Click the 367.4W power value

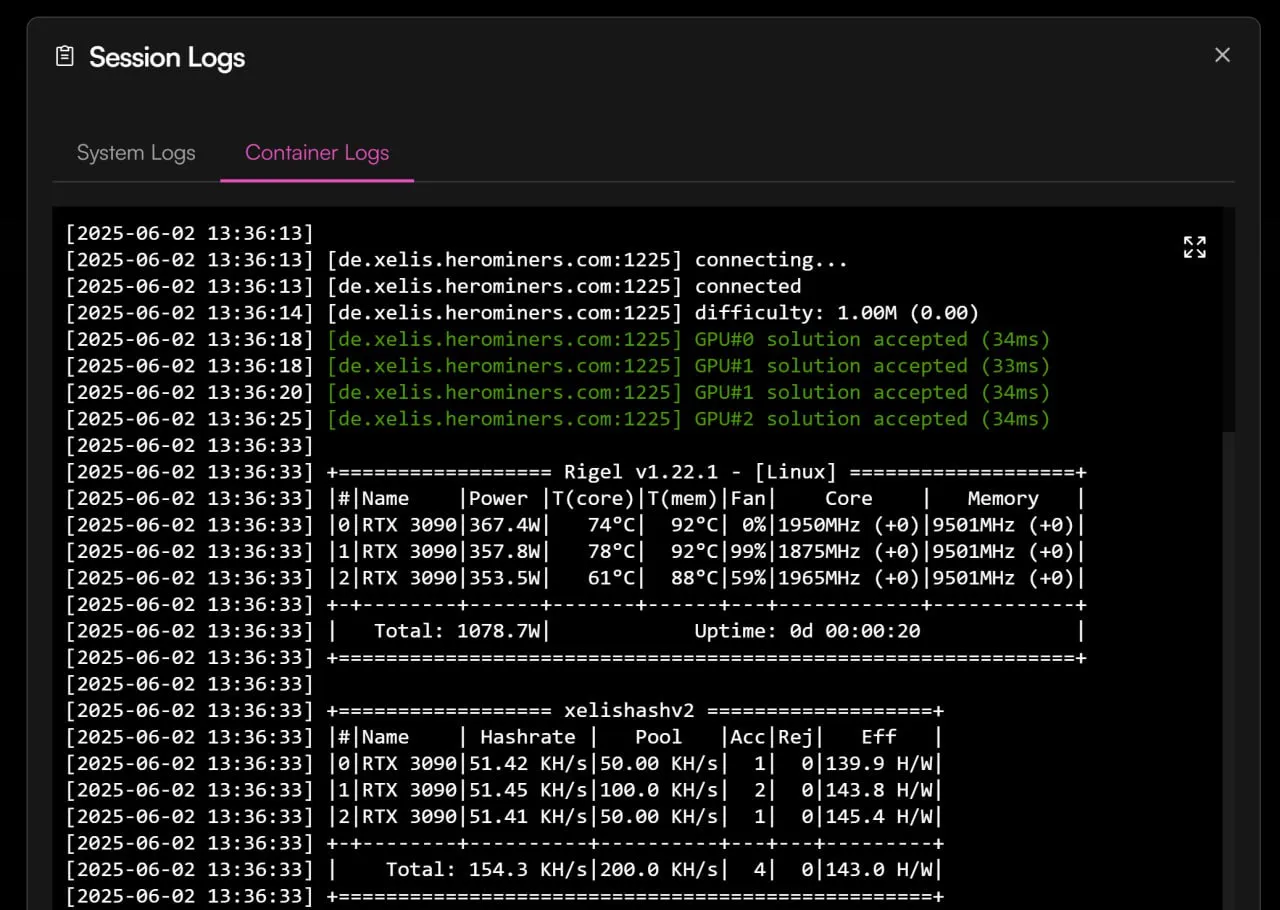click(504, 525)
